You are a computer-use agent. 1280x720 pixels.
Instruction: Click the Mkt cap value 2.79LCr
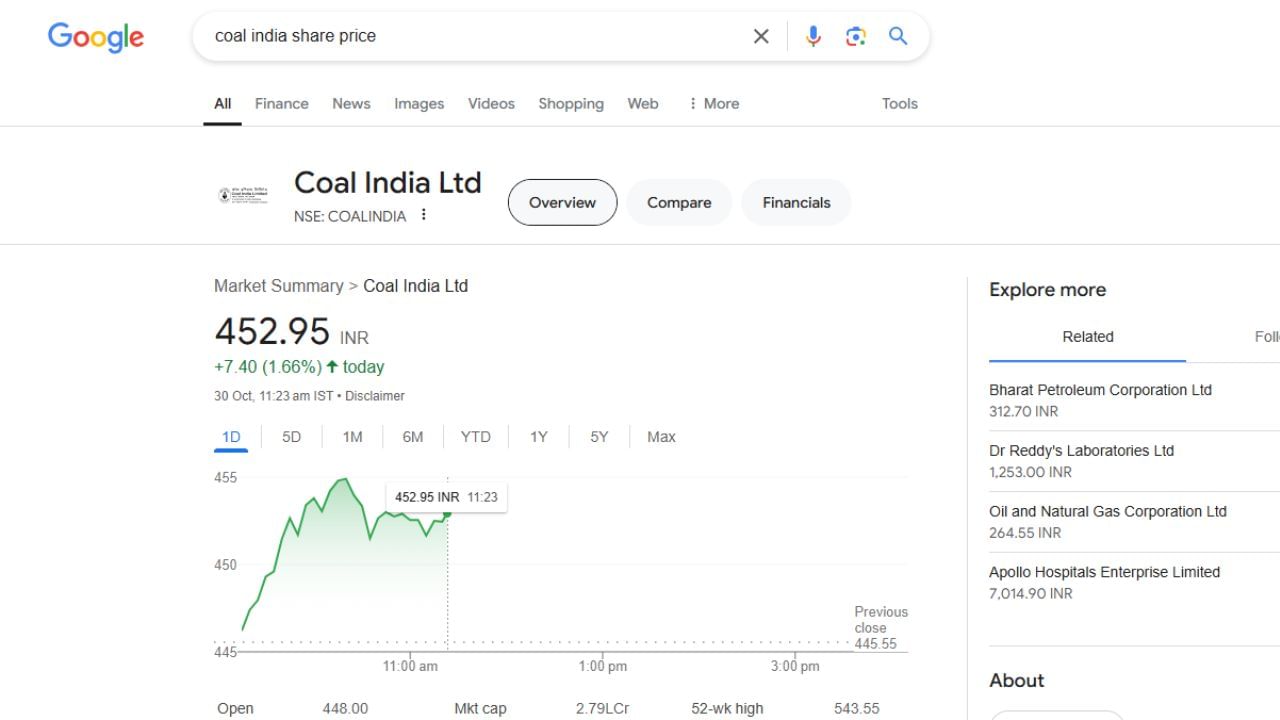(602, 708)
